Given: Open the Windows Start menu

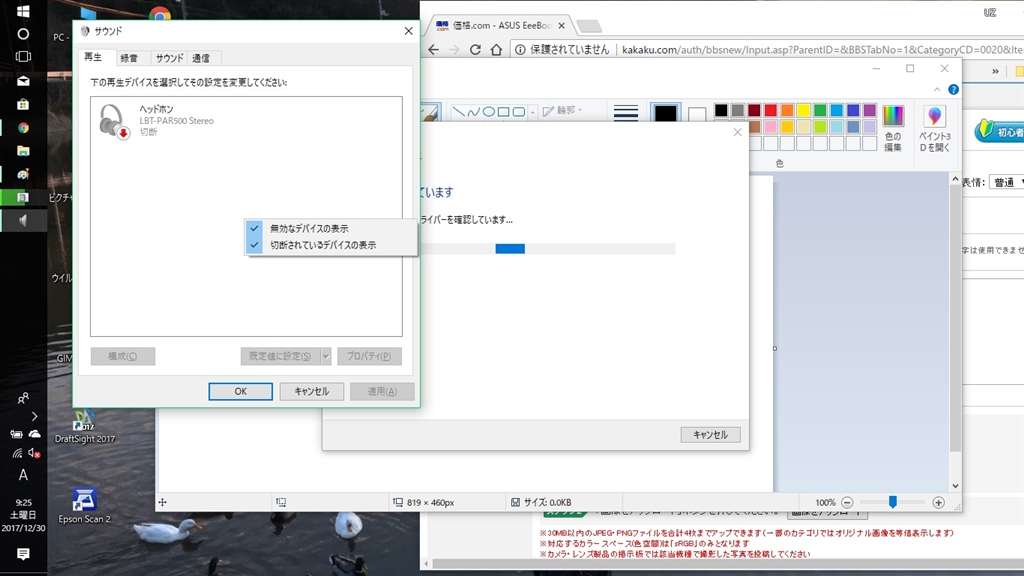Looking at the screenshot, I should 23,11.
